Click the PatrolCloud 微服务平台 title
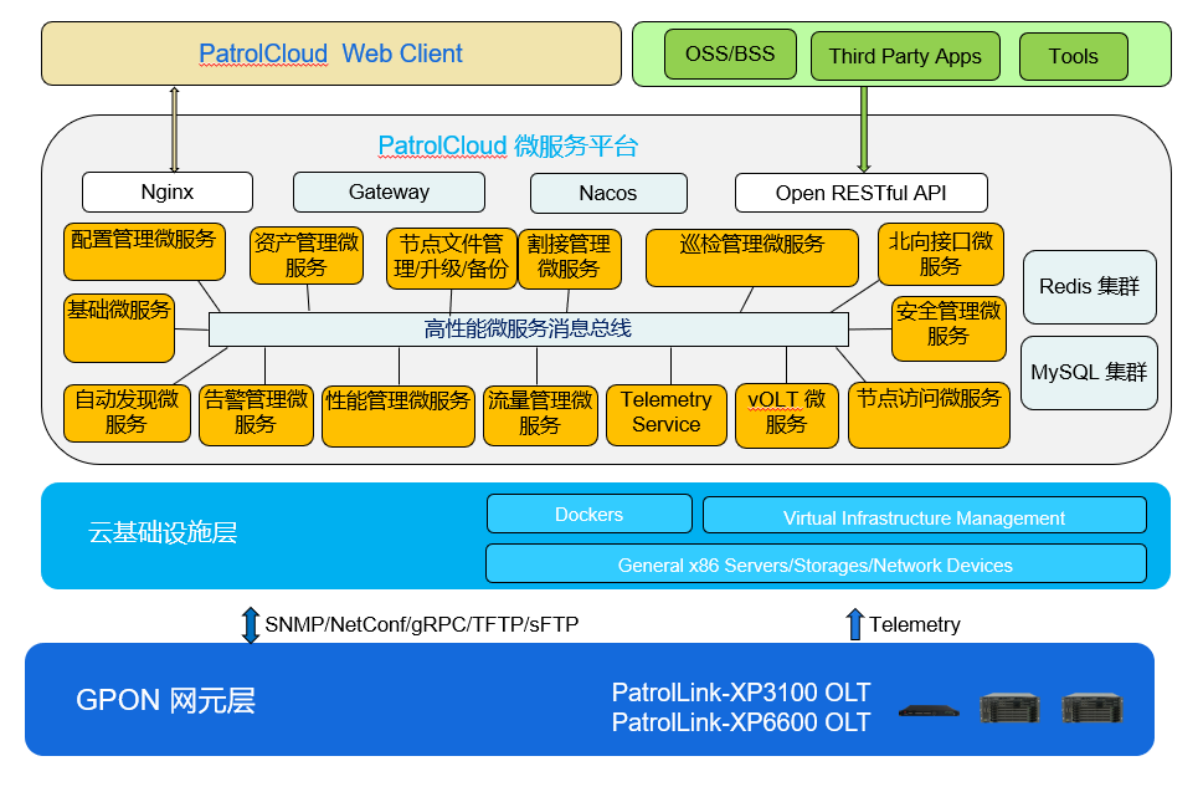This screenshot has width=1199, height=797. tap(508, 145)
